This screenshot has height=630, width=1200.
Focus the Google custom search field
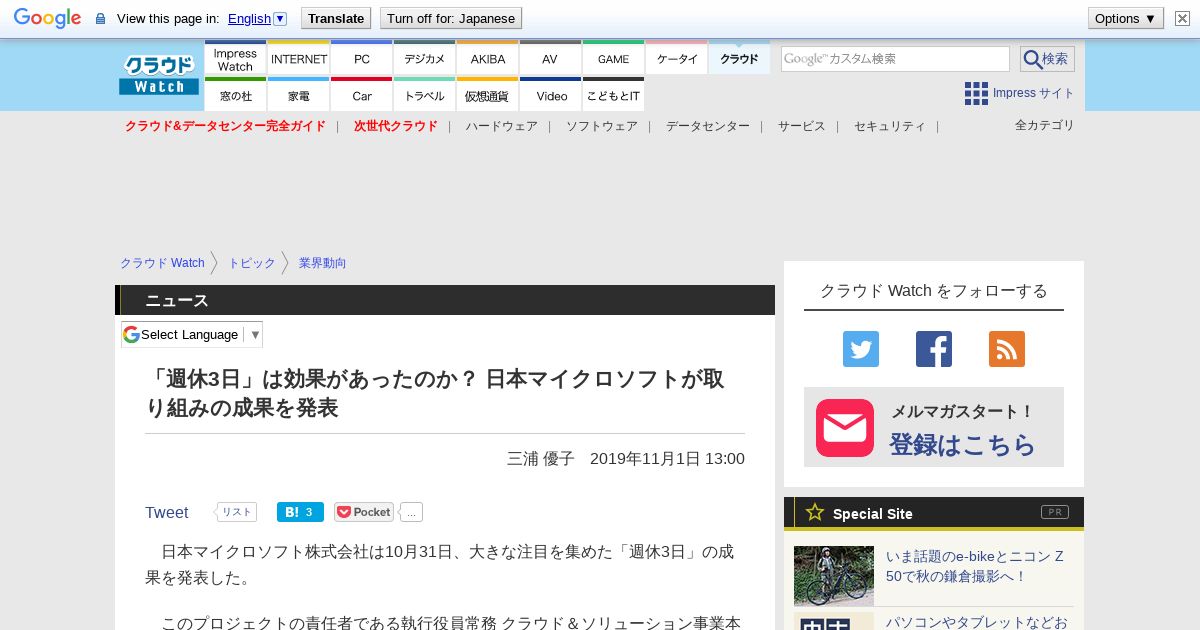tap(895, 59)
